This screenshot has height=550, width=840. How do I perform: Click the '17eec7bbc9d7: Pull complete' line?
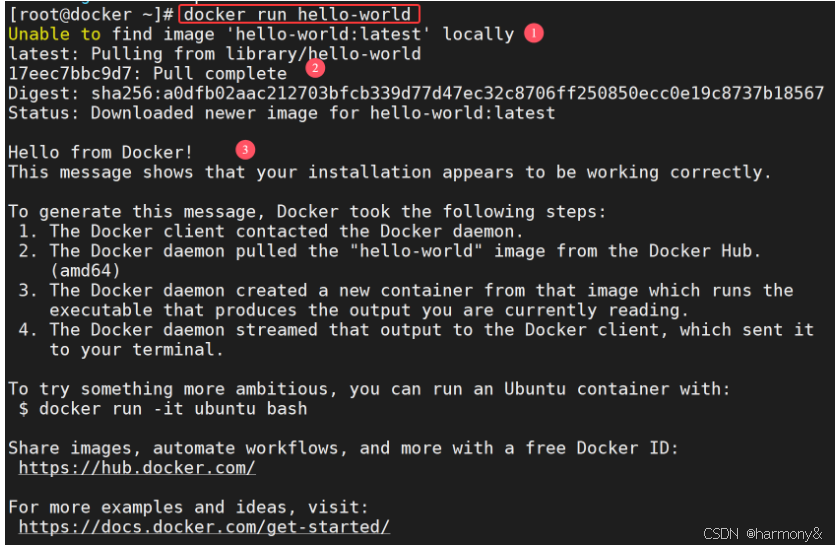148,73
